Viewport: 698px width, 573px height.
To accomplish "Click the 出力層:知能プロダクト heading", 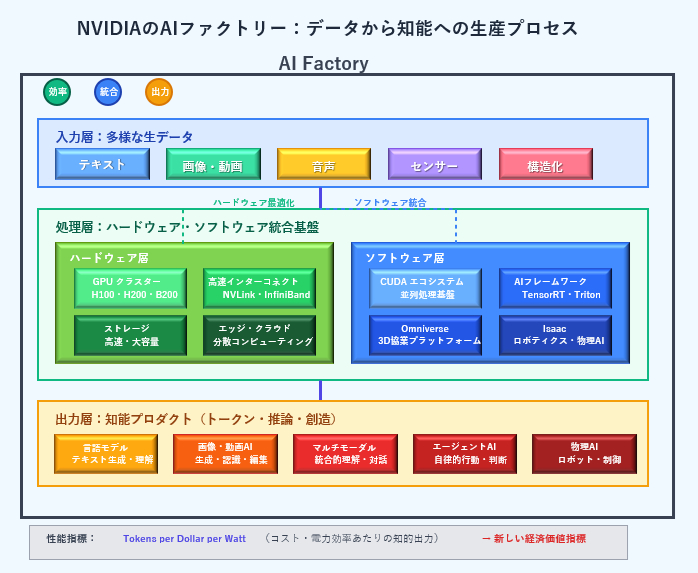I will pos(196,419).
